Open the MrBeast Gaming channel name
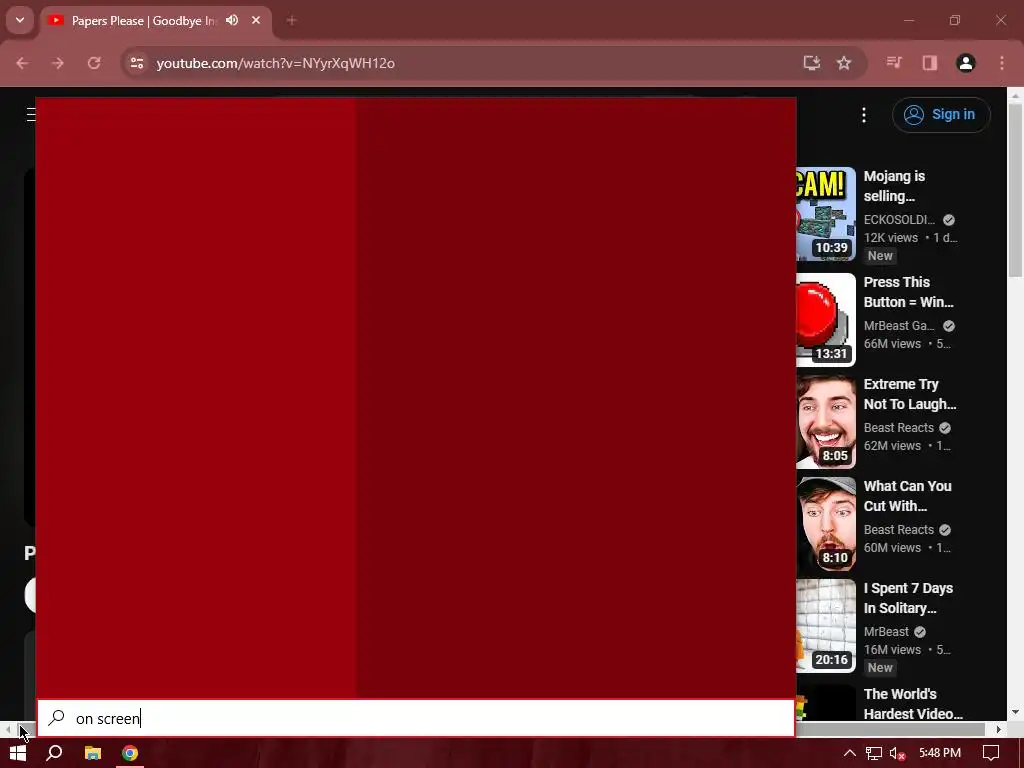This screenshot has width=1024, height=768. tap(899, 325)
